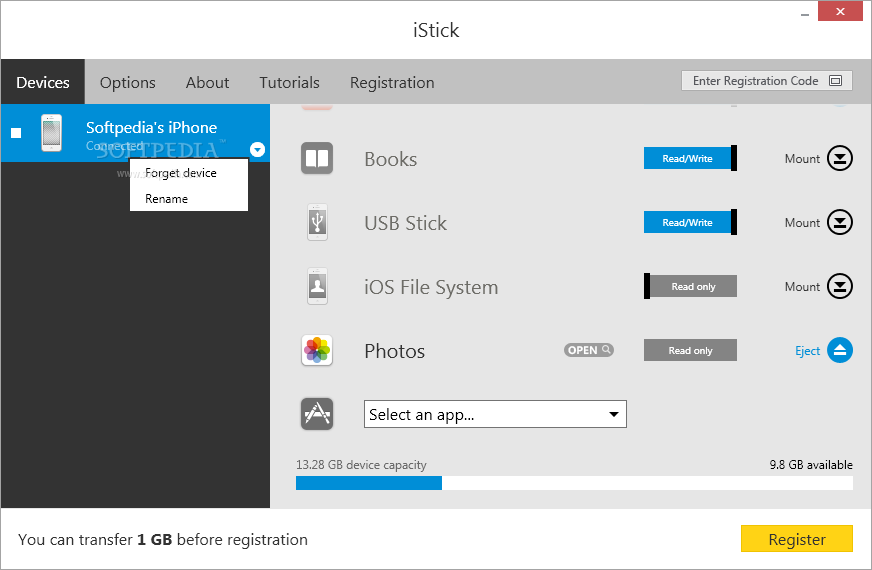
Task: Click the Books label text
Action: tap(390, 159)
